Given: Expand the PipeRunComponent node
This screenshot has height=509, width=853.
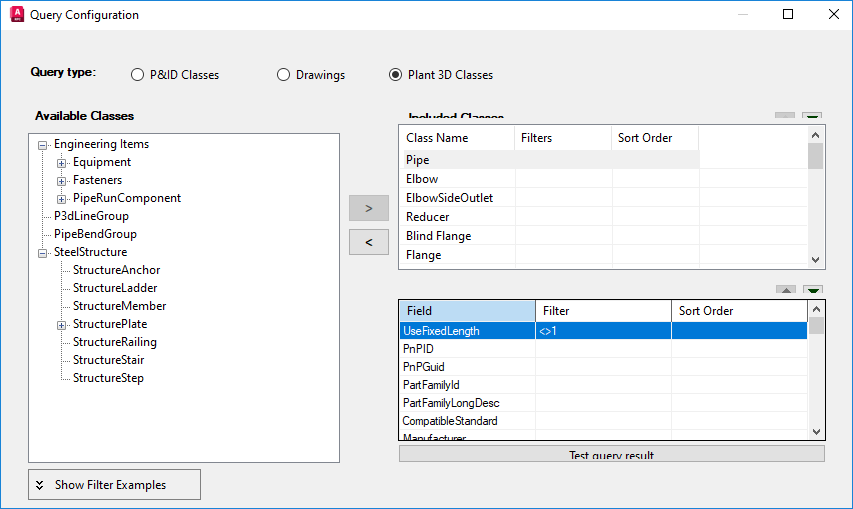Looking at the screenshot, I should (62, 198).
